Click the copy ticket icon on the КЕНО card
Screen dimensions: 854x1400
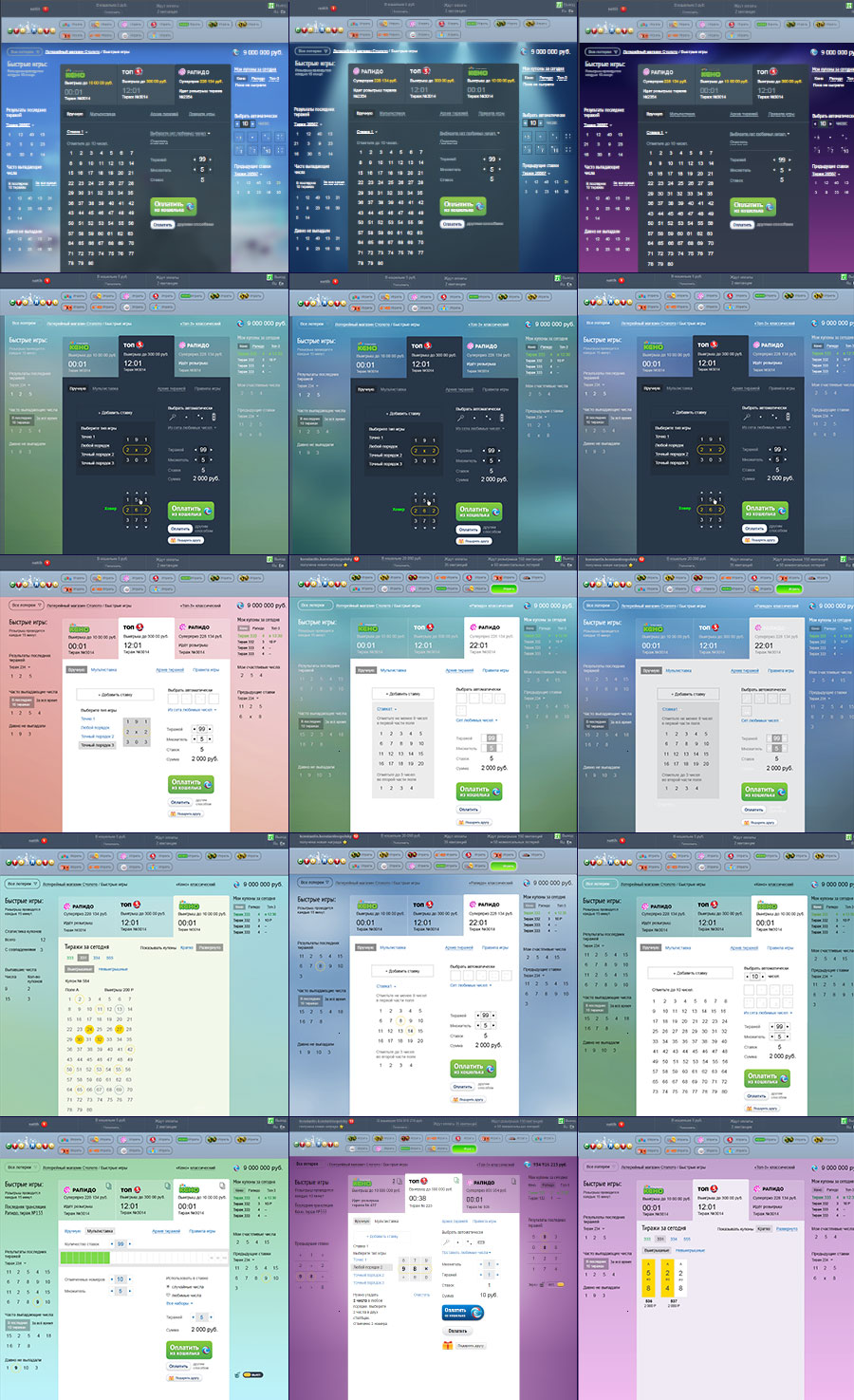[221, 1184]
